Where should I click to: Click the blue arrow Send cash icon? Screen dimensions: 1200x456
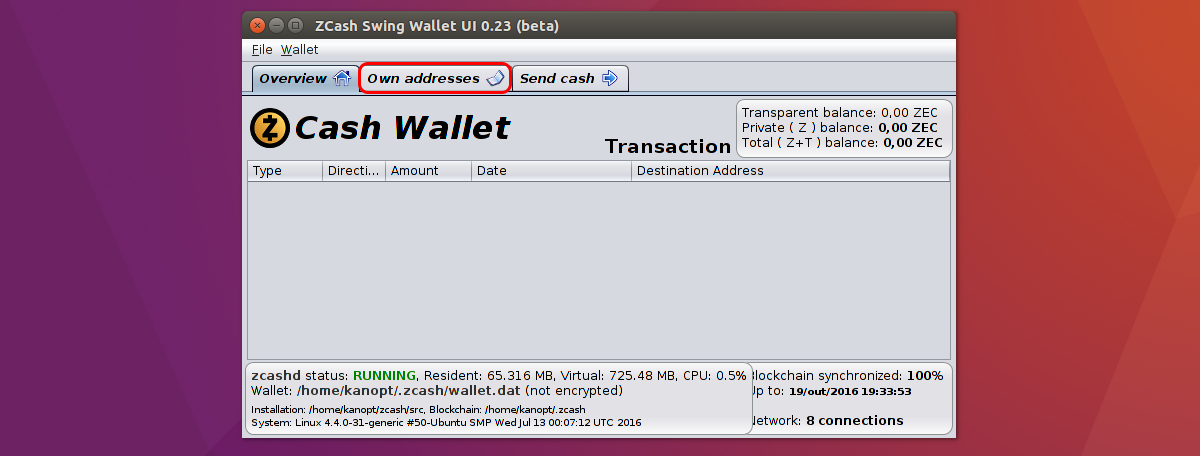click(609, 78)
